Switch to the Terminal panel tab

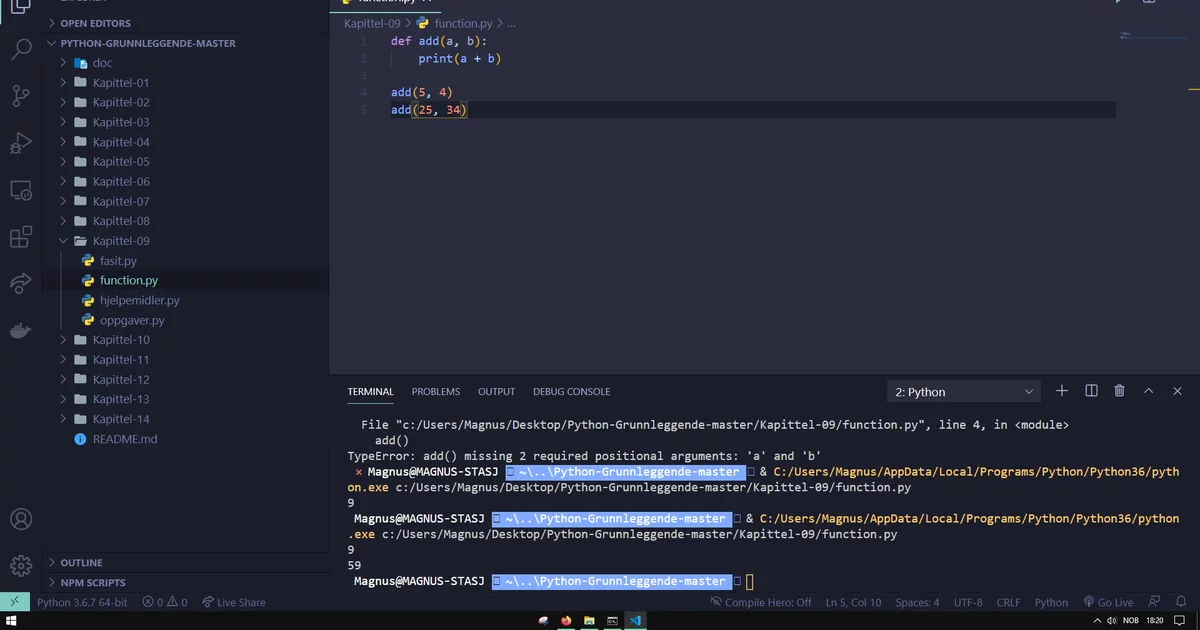(371, 392)
